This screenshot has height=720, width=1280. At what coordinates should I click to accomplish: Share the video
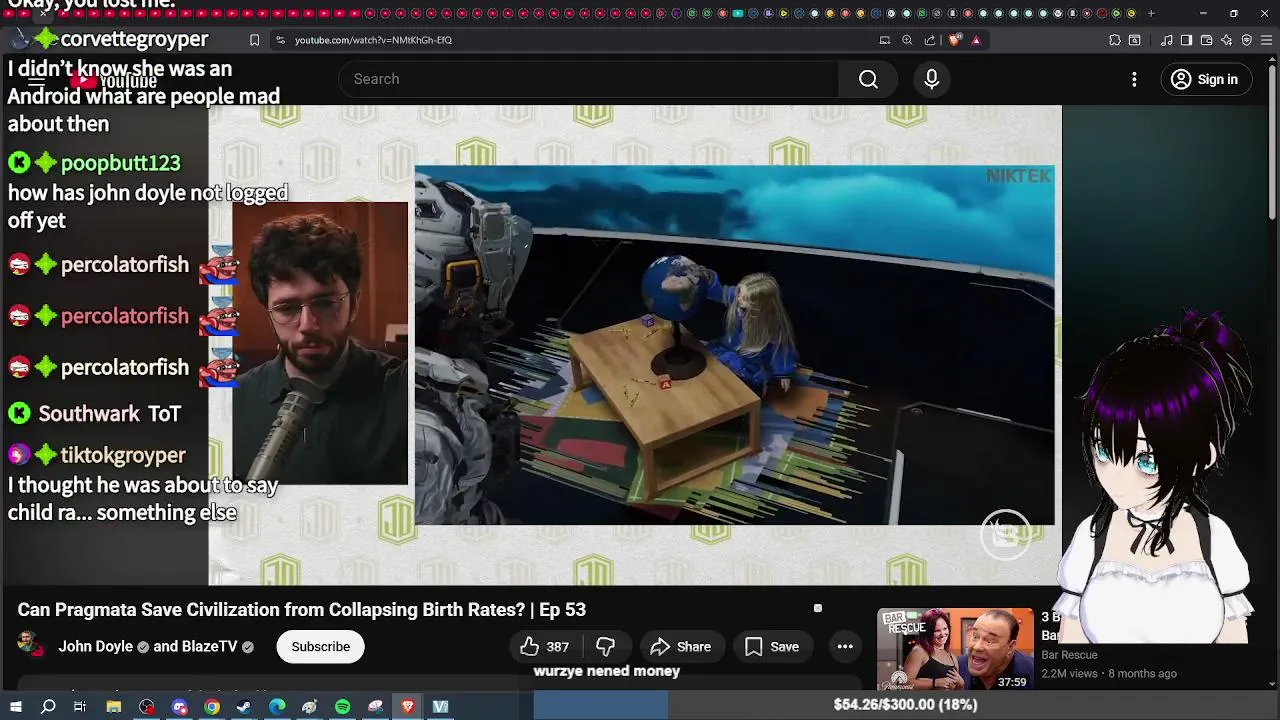click(x=680, y=647)
